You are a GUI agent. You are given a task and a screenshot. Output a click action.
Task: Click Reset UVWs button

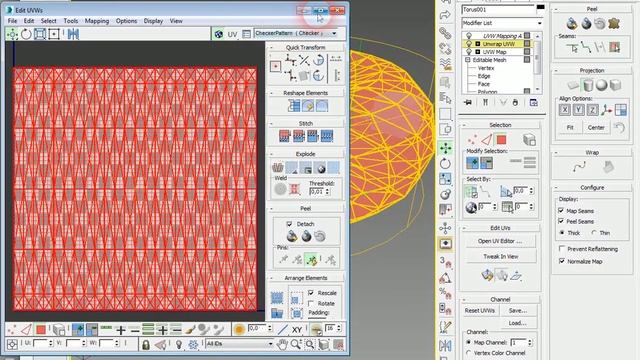tap(480, 311)
